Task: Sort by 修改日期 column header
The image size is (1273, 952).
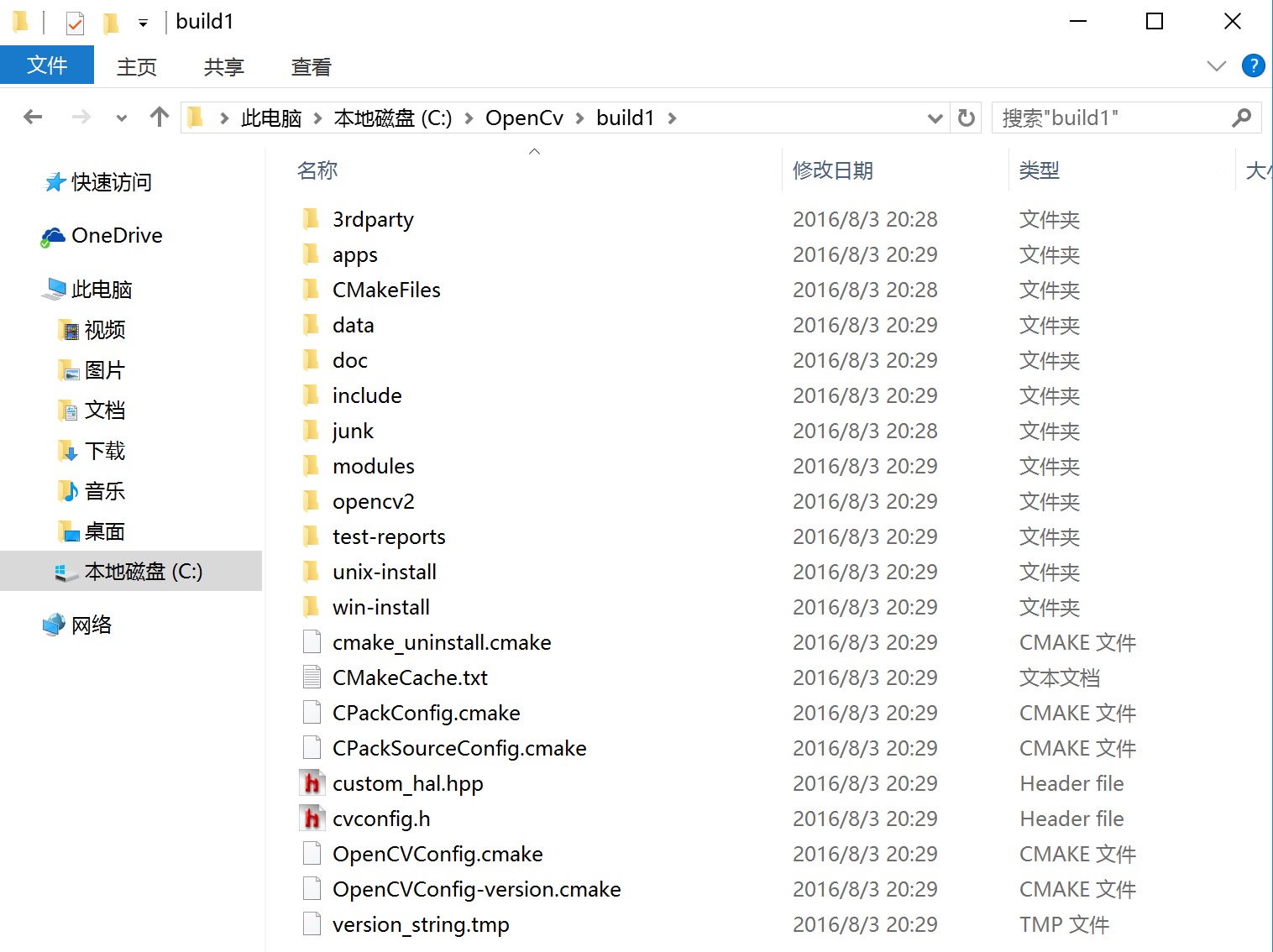Action: [x=833, y=170]
